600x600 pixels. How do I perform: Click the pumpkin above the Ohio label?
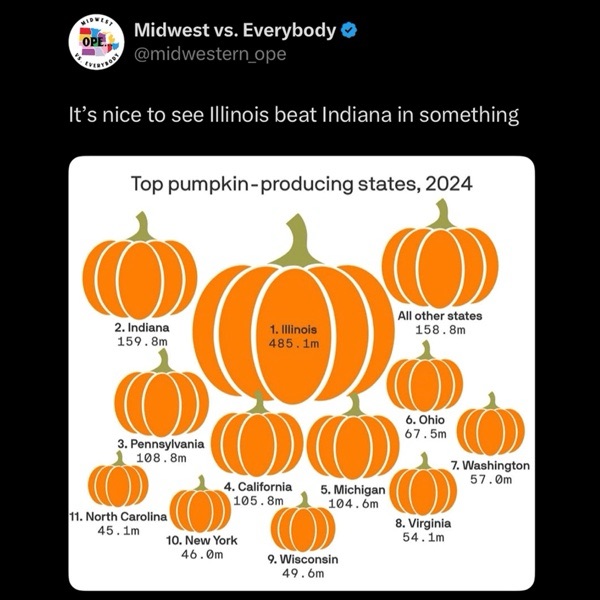coord(424,380)
